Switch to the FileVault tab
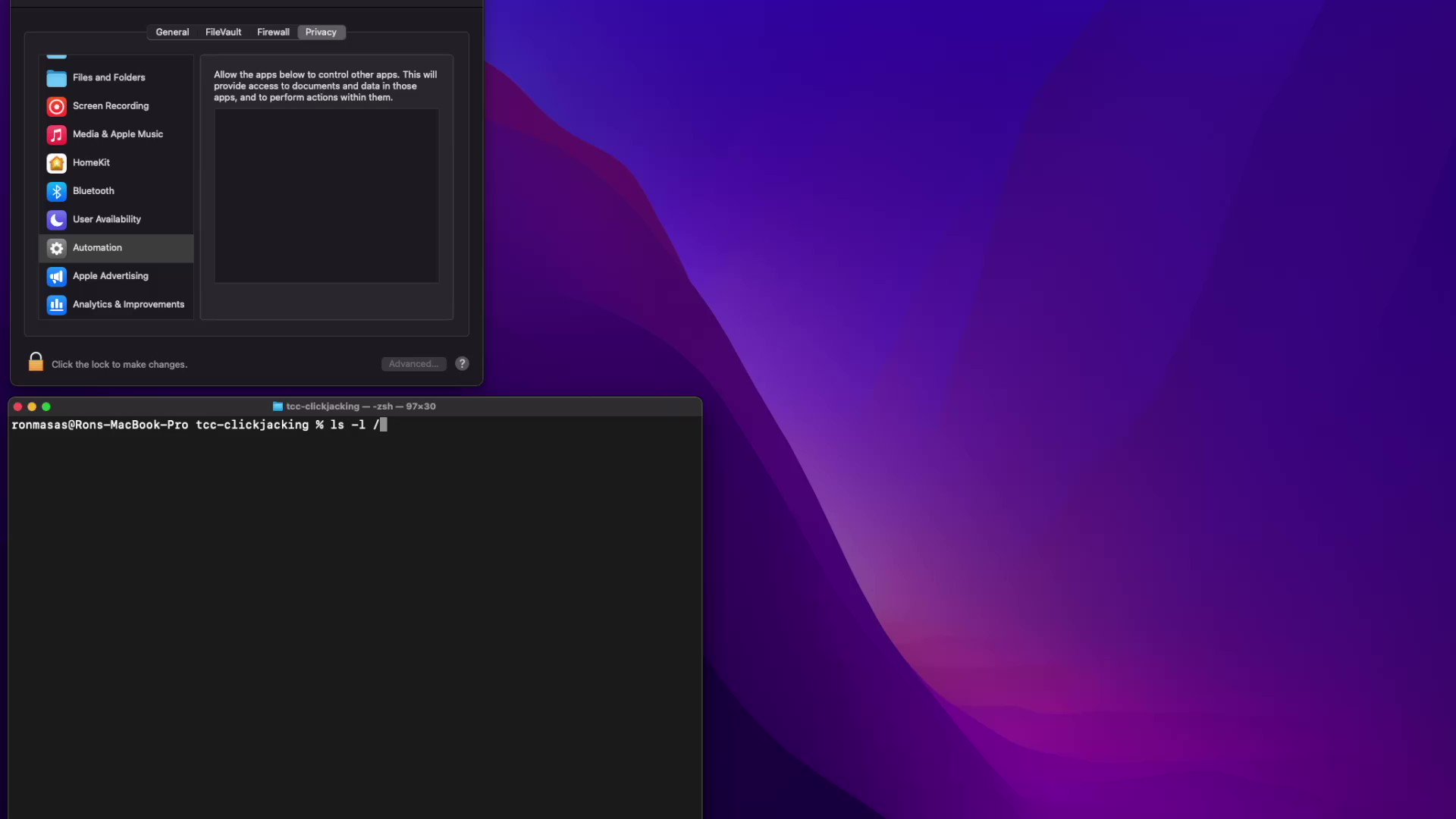Screen dimensions: 1456x819 coord(223,33)
